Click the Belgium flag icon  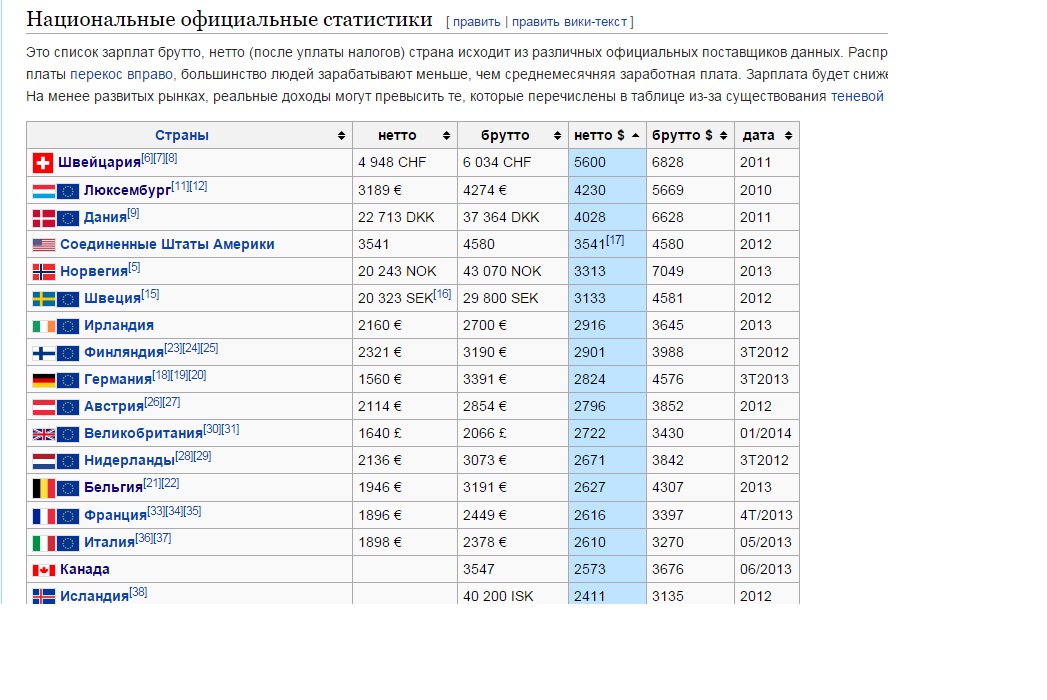click(44, 488)
